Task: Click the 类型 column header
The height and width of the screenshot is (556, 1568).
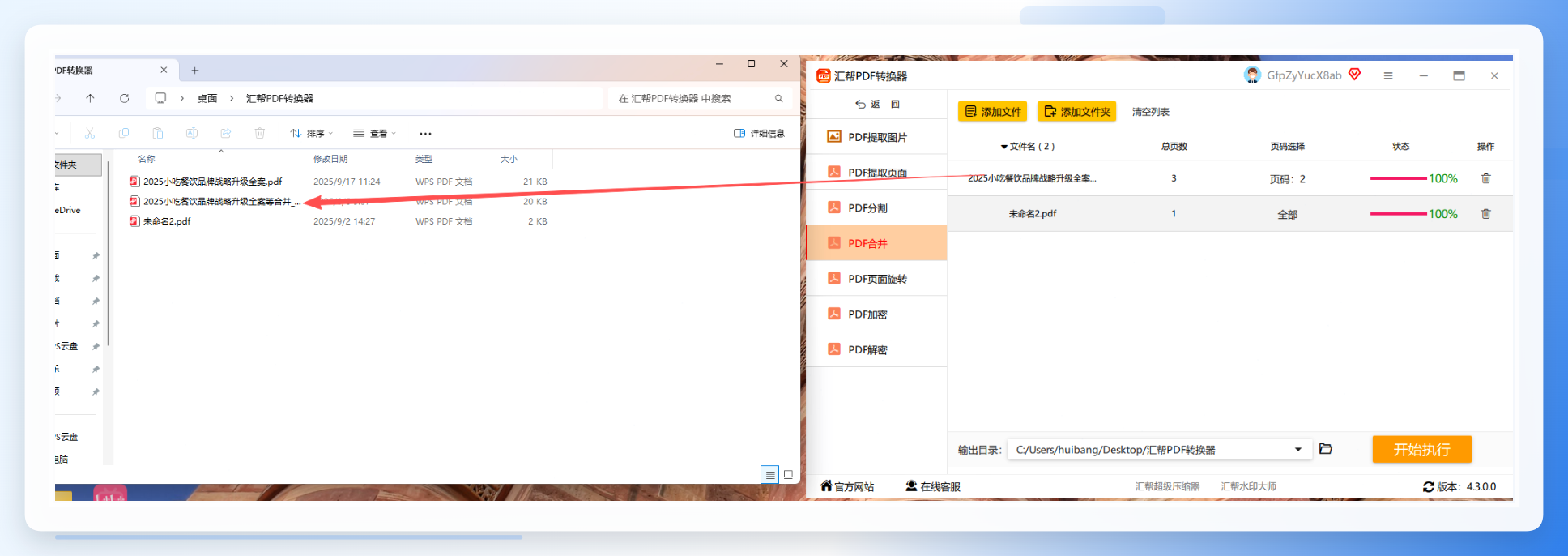Action: pyautogui.click(x=424, y=159)
